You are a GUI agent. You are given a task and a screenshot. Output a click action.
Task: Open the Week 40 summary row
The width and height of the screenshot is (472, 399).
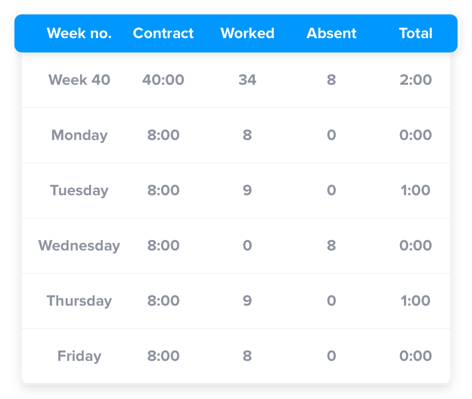pos(236,80)
